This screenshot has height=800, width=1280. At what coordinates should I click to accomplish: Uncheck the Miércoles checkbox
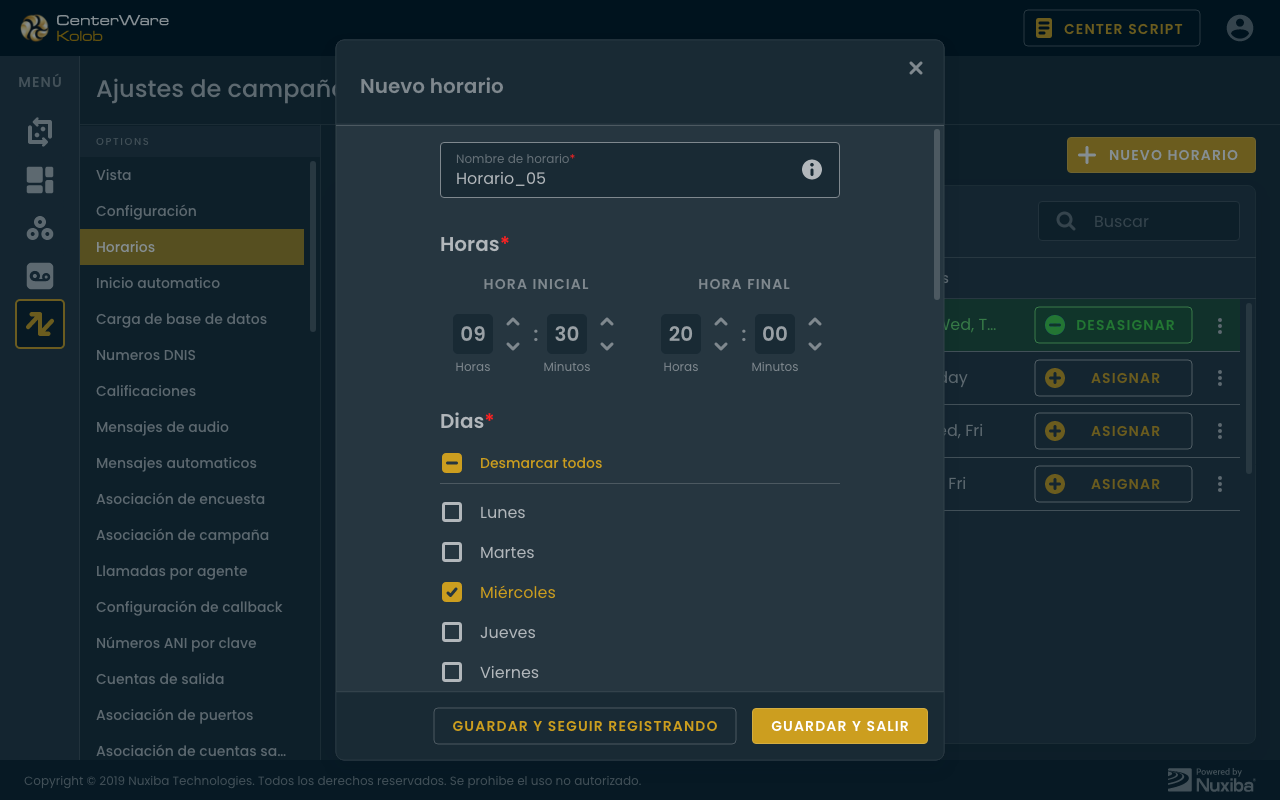click(x=452, y=592)
